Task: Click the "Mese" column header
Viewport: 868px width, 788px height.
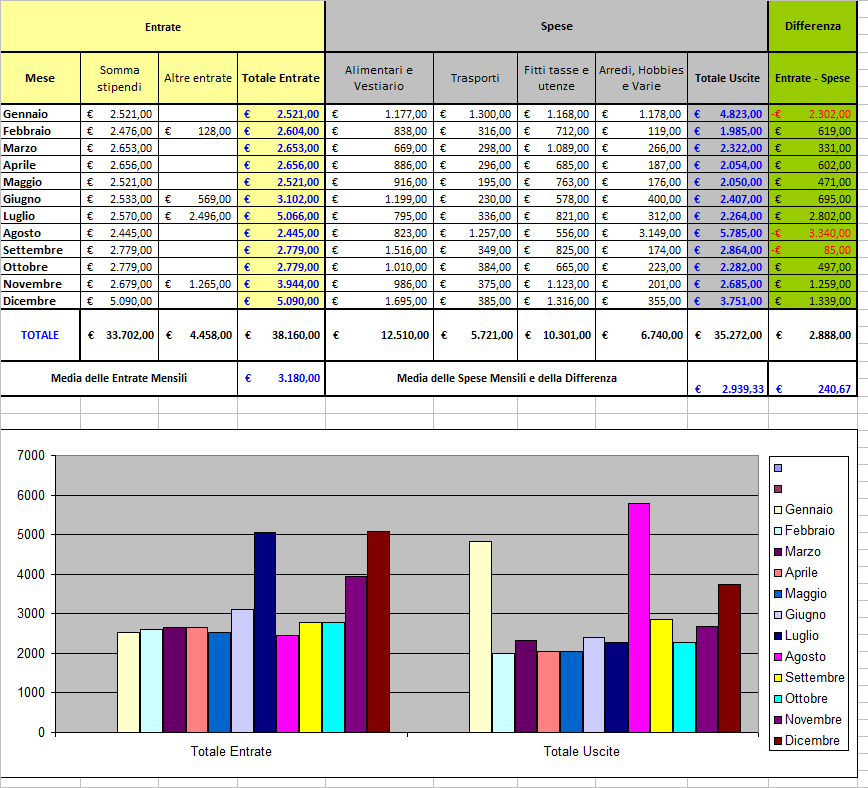Action: click(40, 77)
